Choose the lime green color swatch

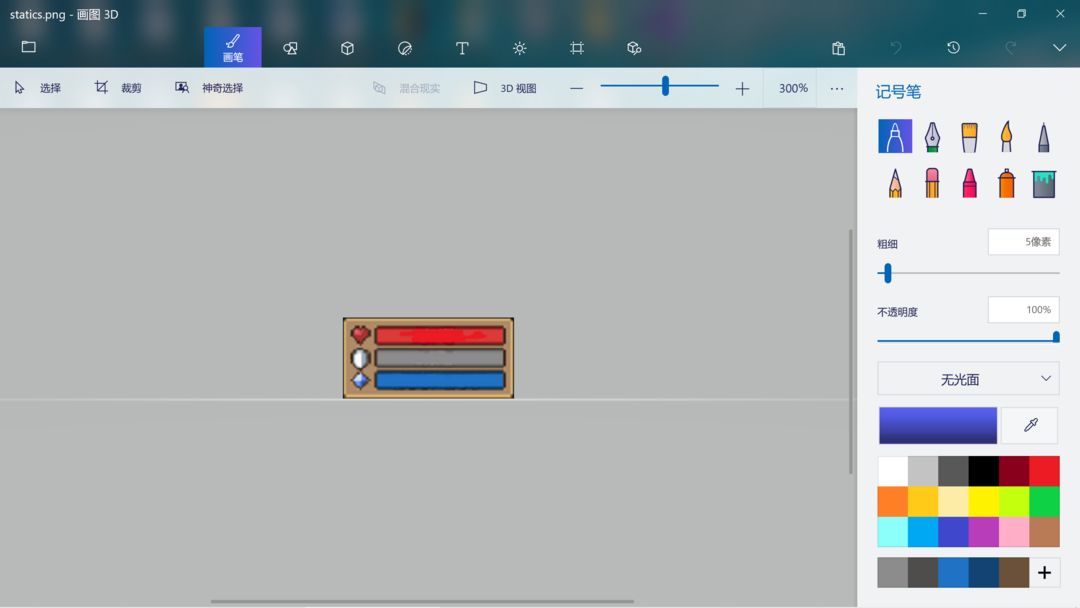1014,501
